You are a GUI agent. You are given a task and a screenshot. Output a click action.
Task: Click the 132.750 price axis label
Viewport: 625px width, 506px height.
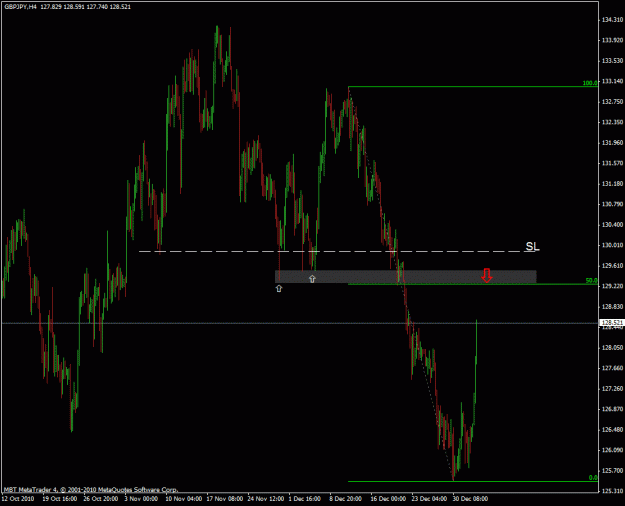(x=612, y=102)
